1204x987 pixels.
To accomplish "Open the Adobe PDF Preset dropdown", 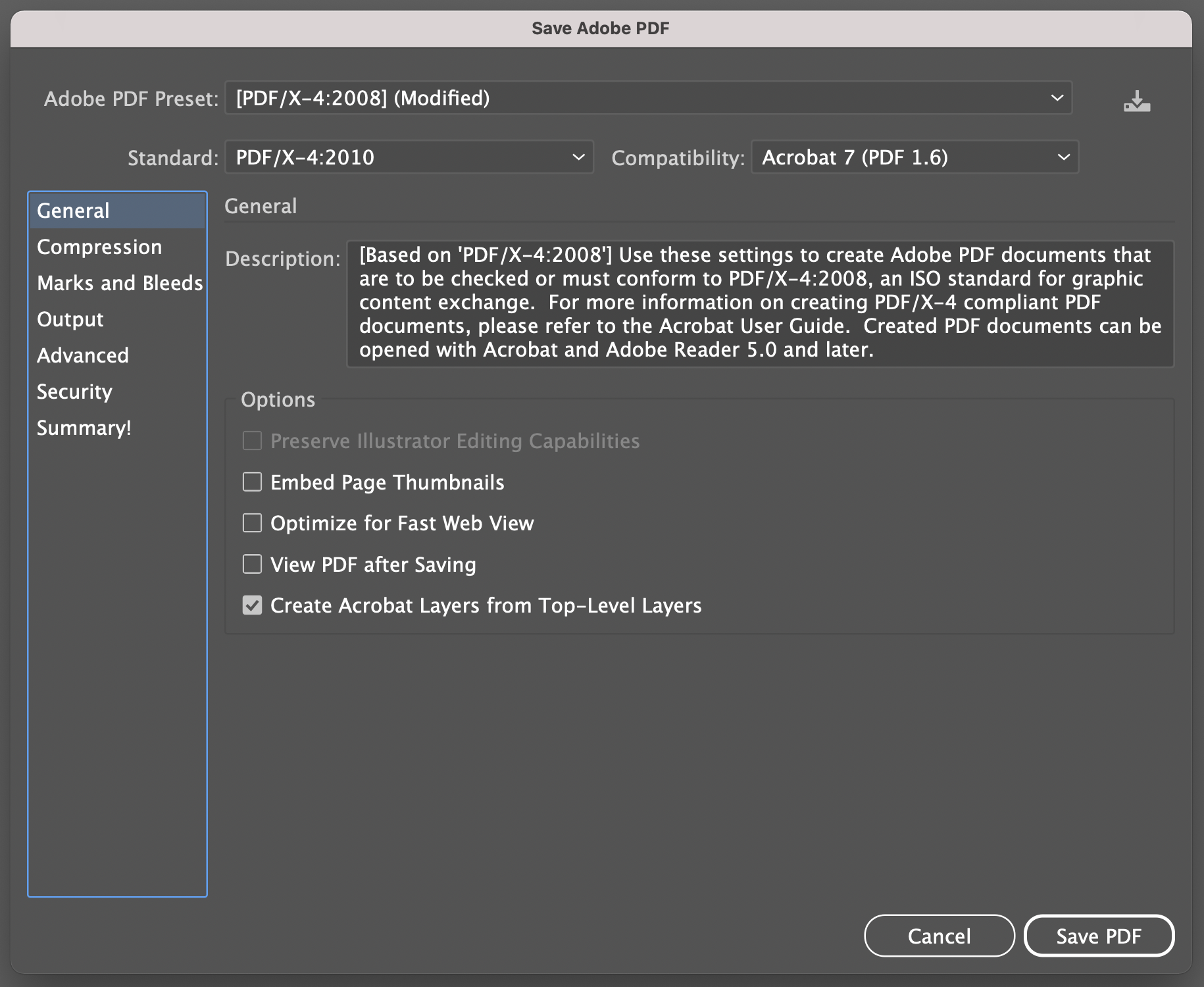I will tap(648, 98).
